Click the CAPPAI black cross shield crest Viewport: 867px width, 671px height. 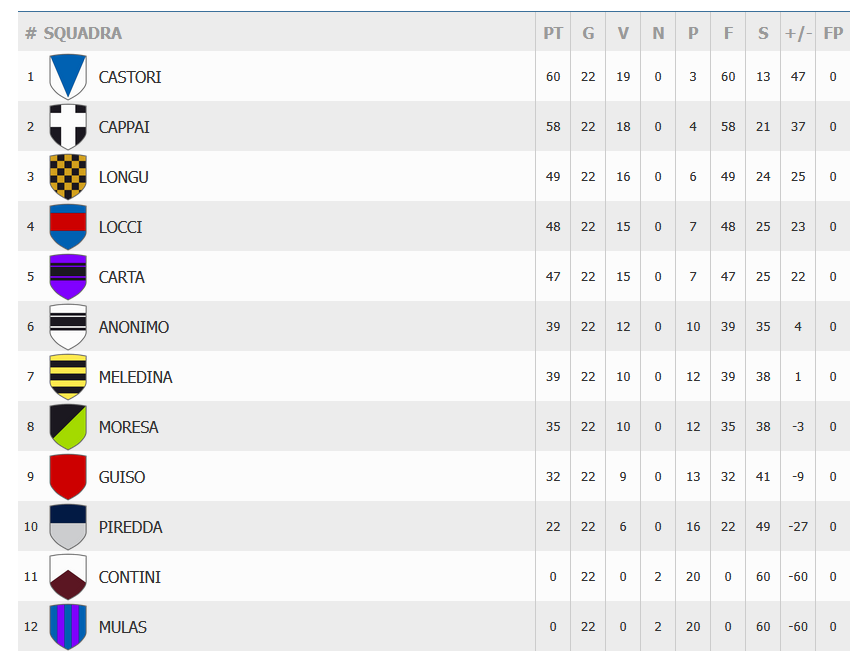[x=68, y=127]
